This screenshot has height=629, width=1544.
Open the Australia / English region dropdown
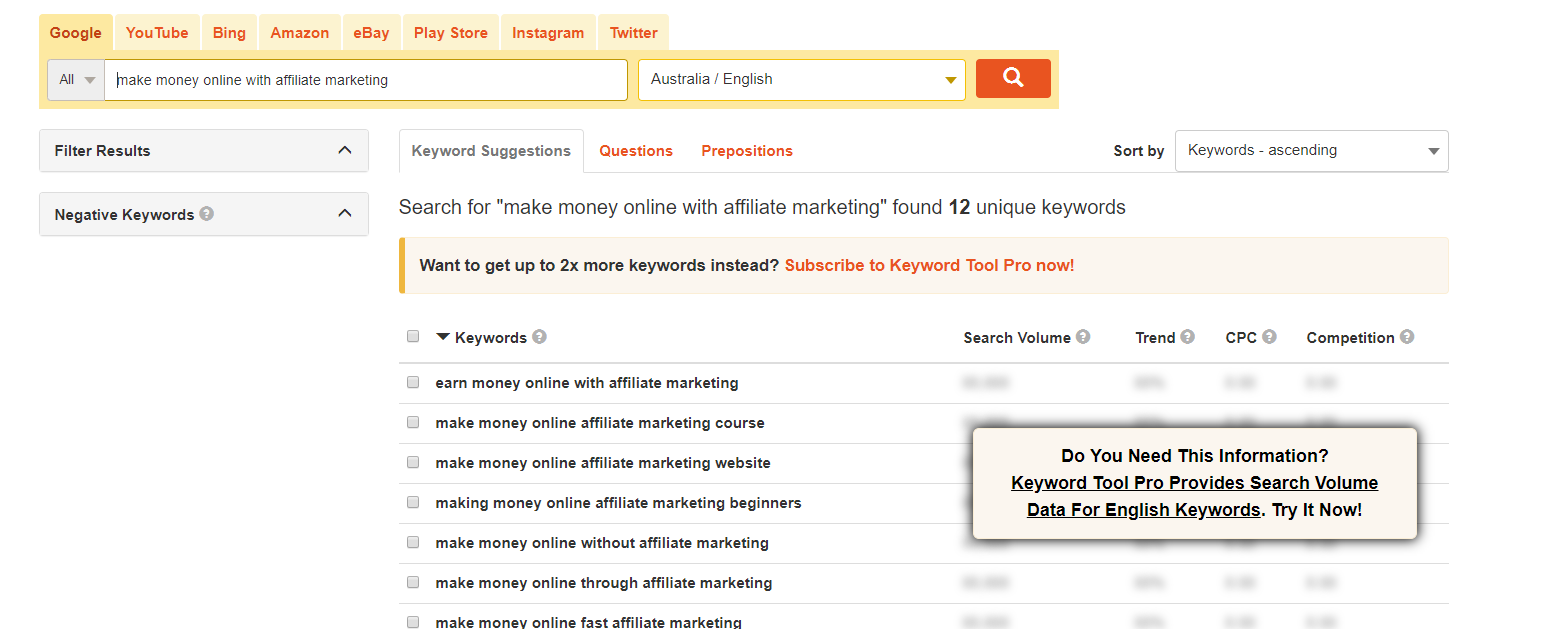tap(802, 80)
